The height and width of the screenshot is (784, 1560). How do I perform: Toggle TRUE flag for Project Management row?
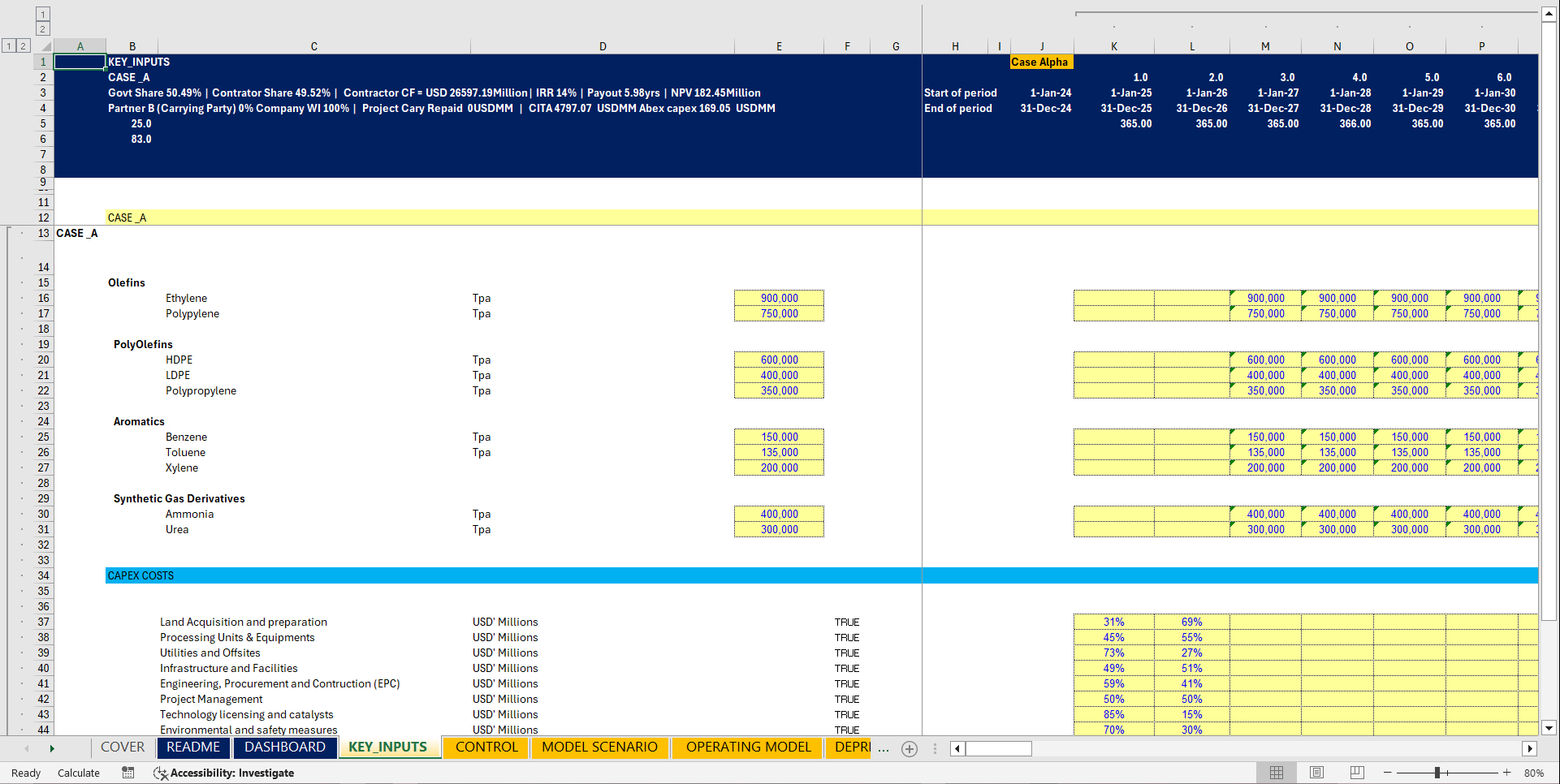(847, 699)
